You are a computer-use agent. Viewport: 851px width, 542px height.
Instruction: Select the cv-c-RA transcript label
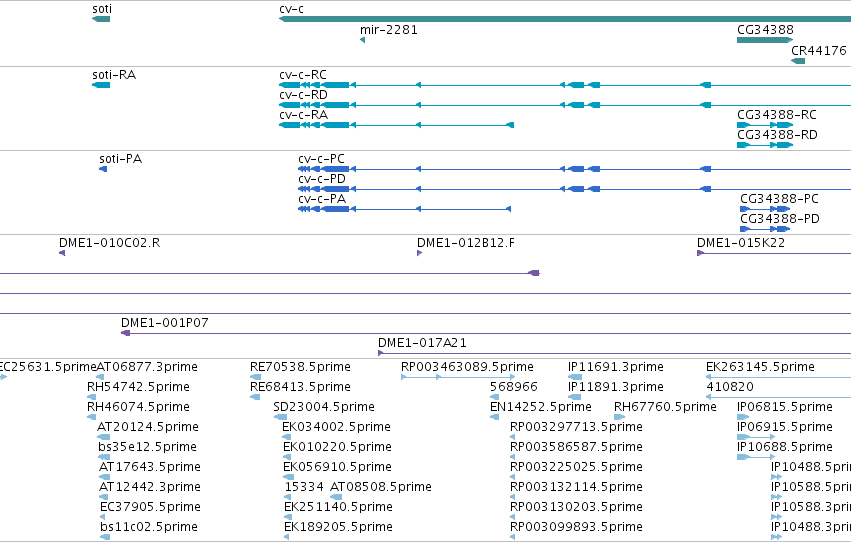tap(303, 114)
